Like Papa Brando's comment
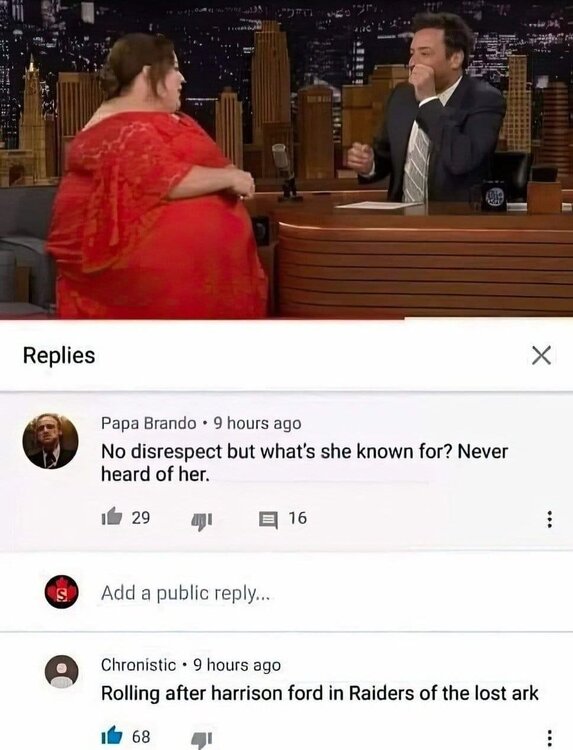Screen dimensions: 573x750 [x=112, y=517]
